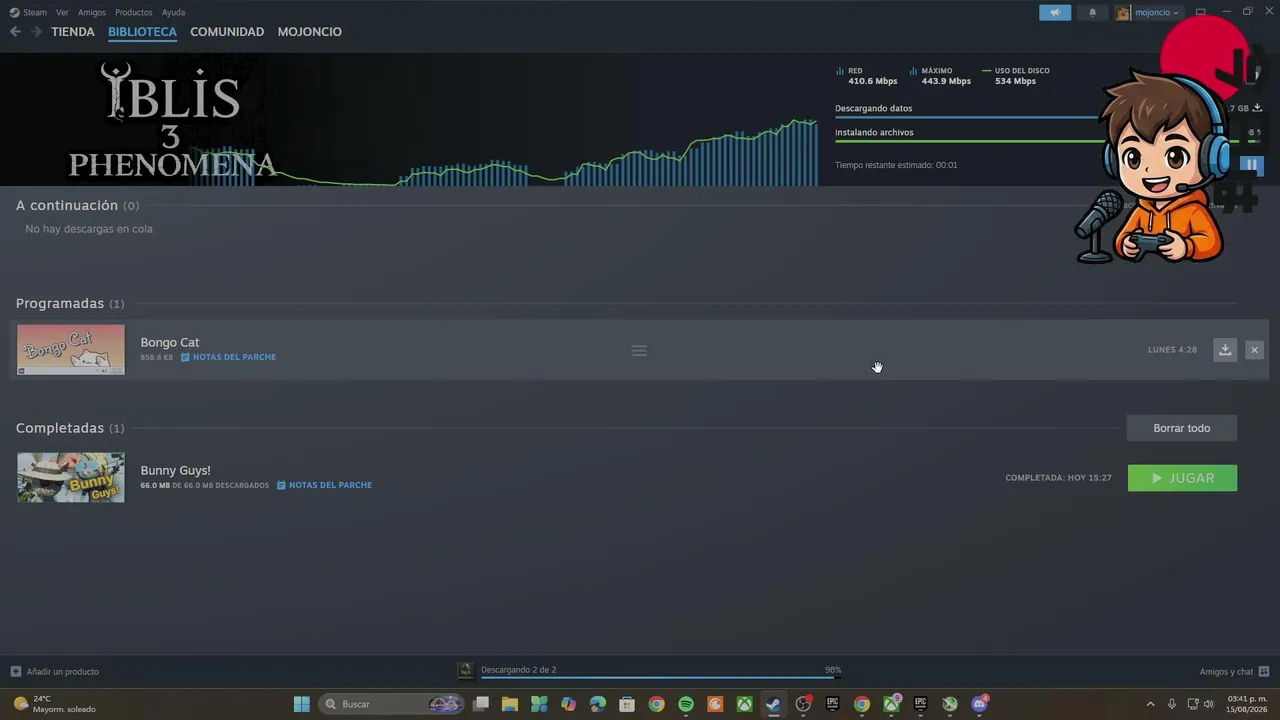The image size is (1280, 720).
Task: Open Bunny Guys! patch notes link
Action: tap(324, 485)
